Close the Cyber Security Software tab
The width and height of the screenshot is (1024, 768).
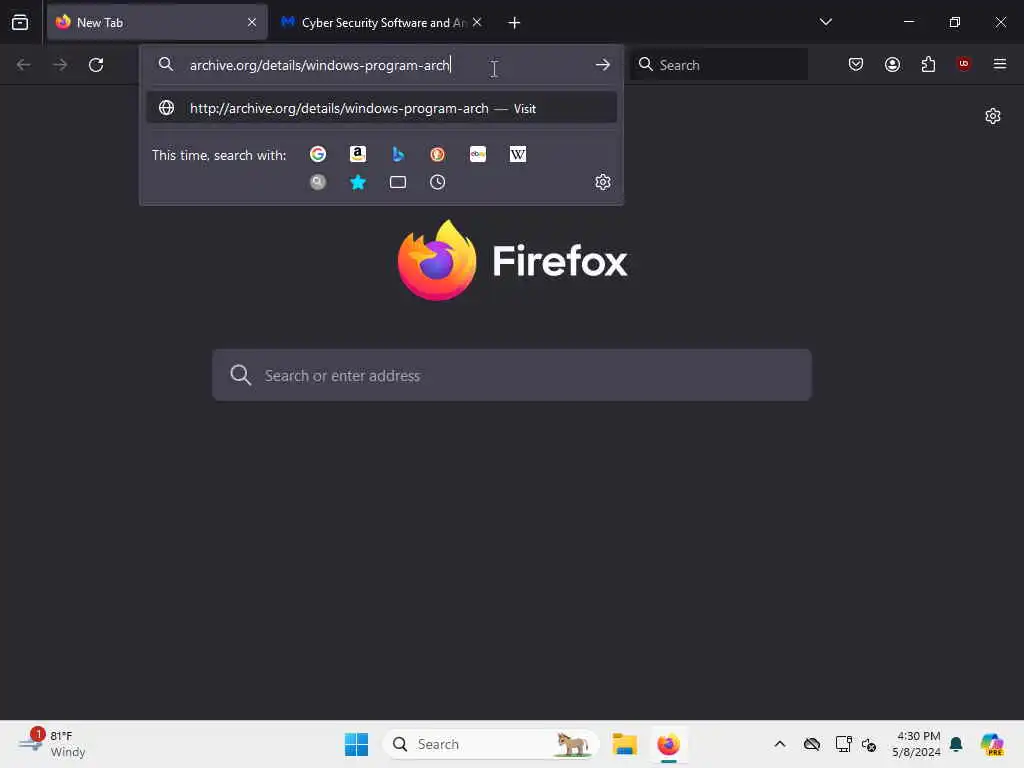[x=477, y=22]
